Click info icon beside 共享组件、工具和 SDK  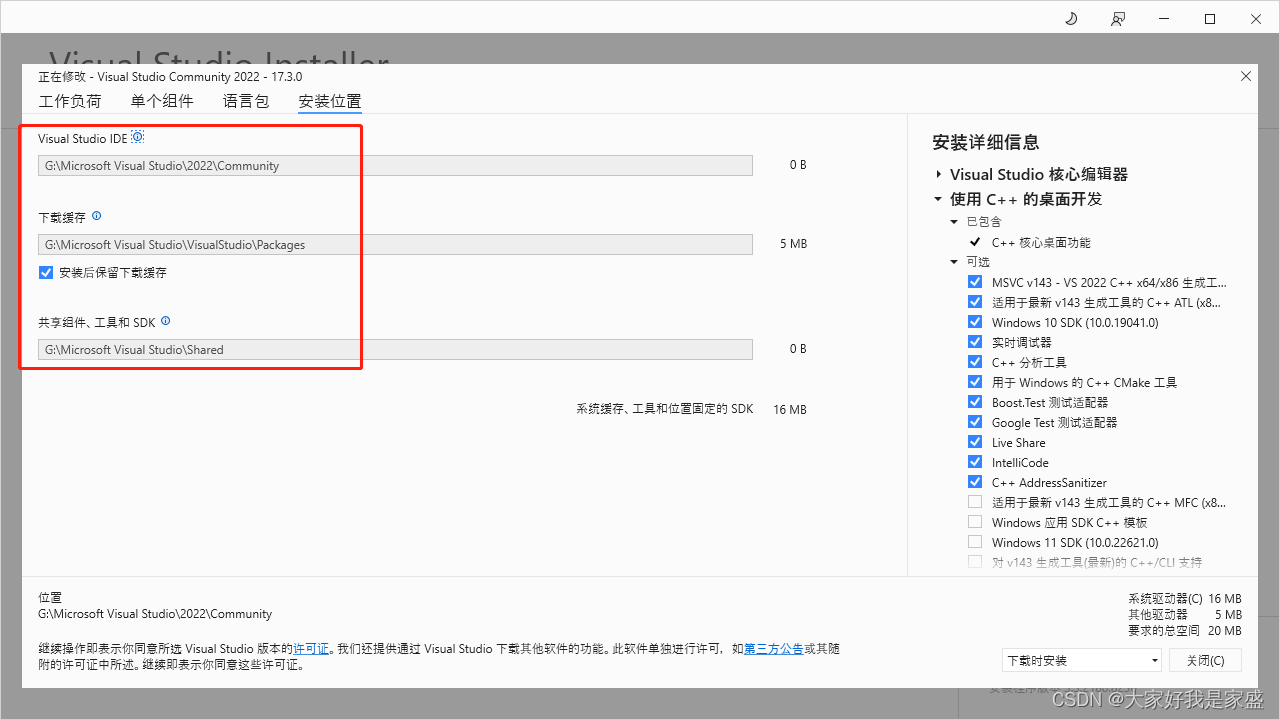point(166,321)
